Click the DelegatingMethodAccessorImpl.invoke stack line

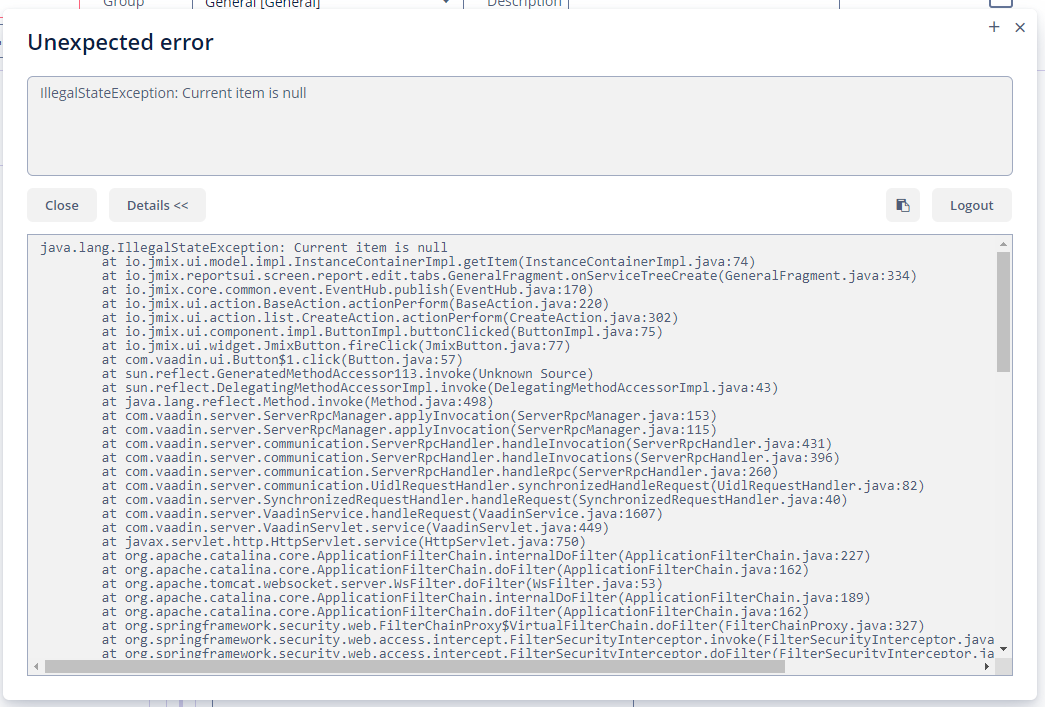point(440,388)
